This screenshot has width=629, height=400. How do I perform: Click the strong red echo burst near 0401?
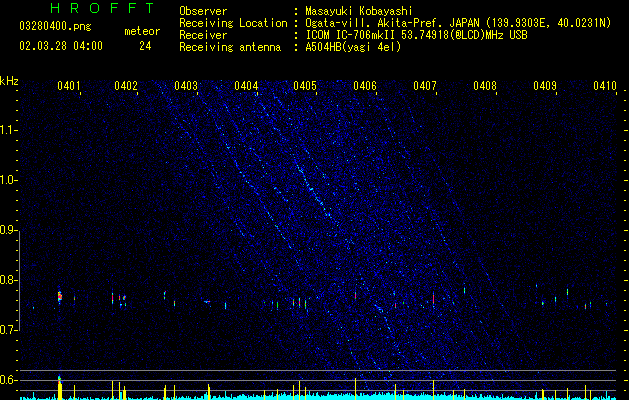(60, 297)
